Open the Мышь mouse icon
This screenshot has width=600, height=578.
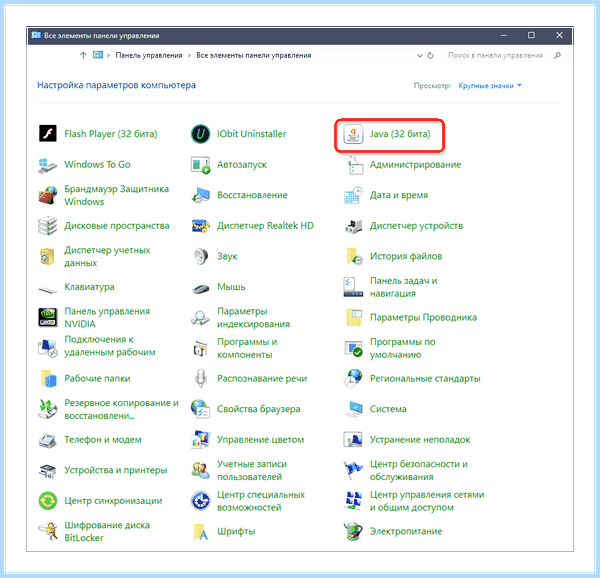tap(201, 288)
